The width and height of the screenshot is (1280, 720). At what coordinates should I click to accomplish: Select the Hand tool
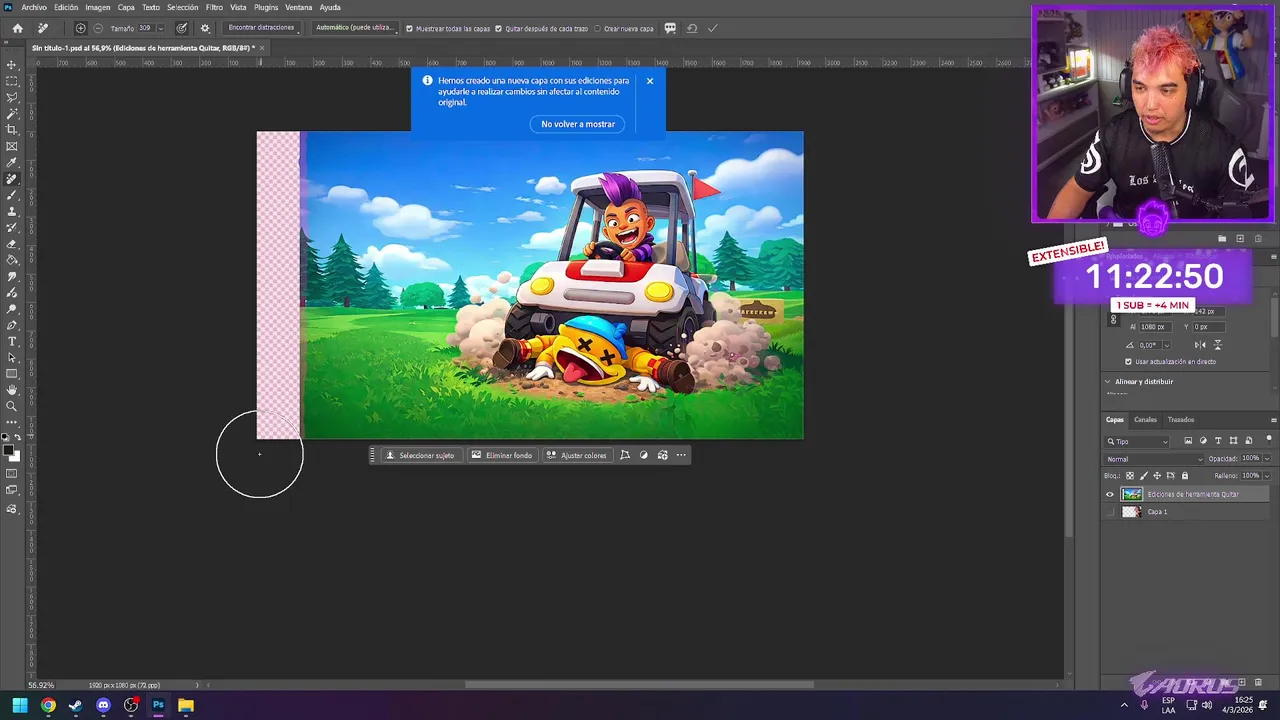[12, 390]
